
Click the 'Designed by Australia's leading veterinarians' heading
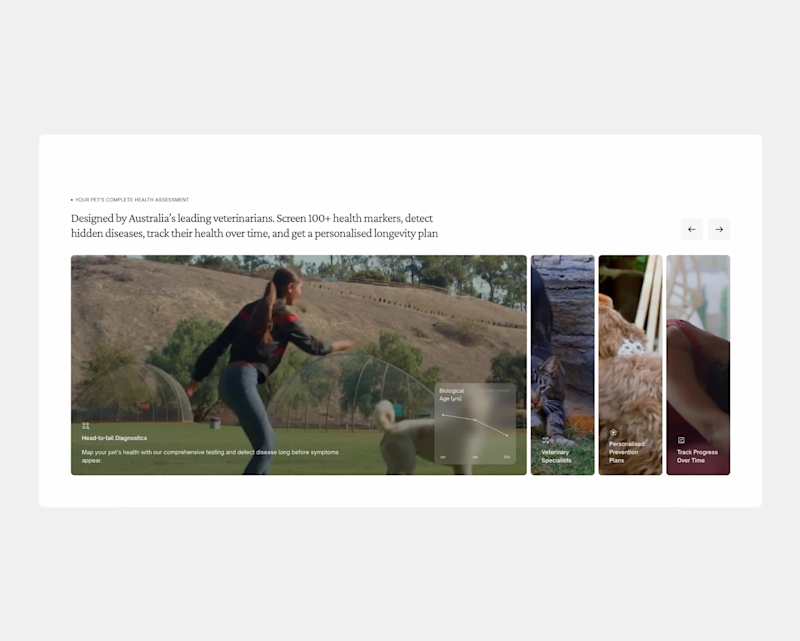(254, 226)
